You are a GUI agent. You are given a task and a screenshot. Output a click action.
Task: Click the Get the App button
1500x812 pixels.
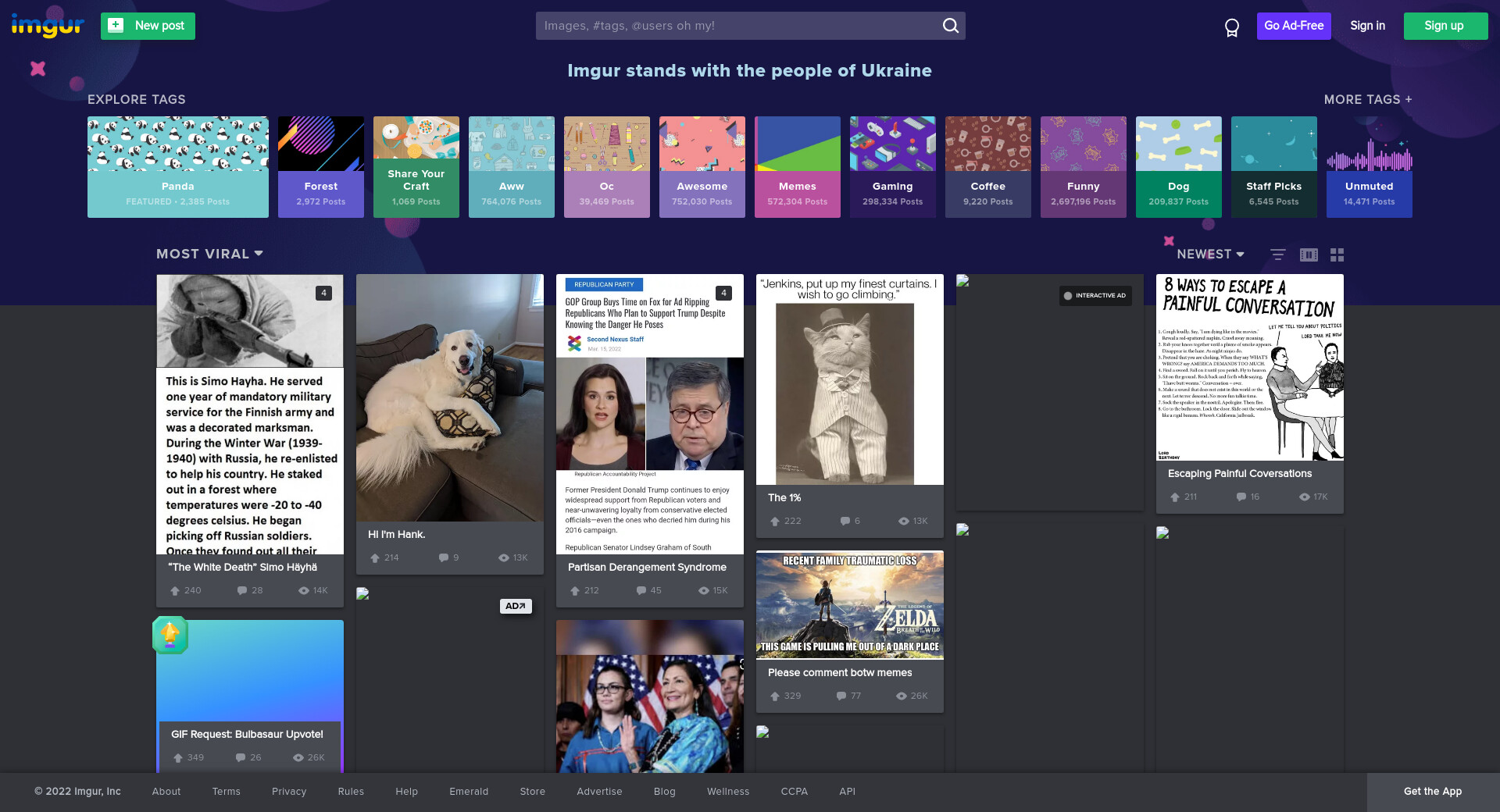pyautogui.click(x=1433, y=792)
